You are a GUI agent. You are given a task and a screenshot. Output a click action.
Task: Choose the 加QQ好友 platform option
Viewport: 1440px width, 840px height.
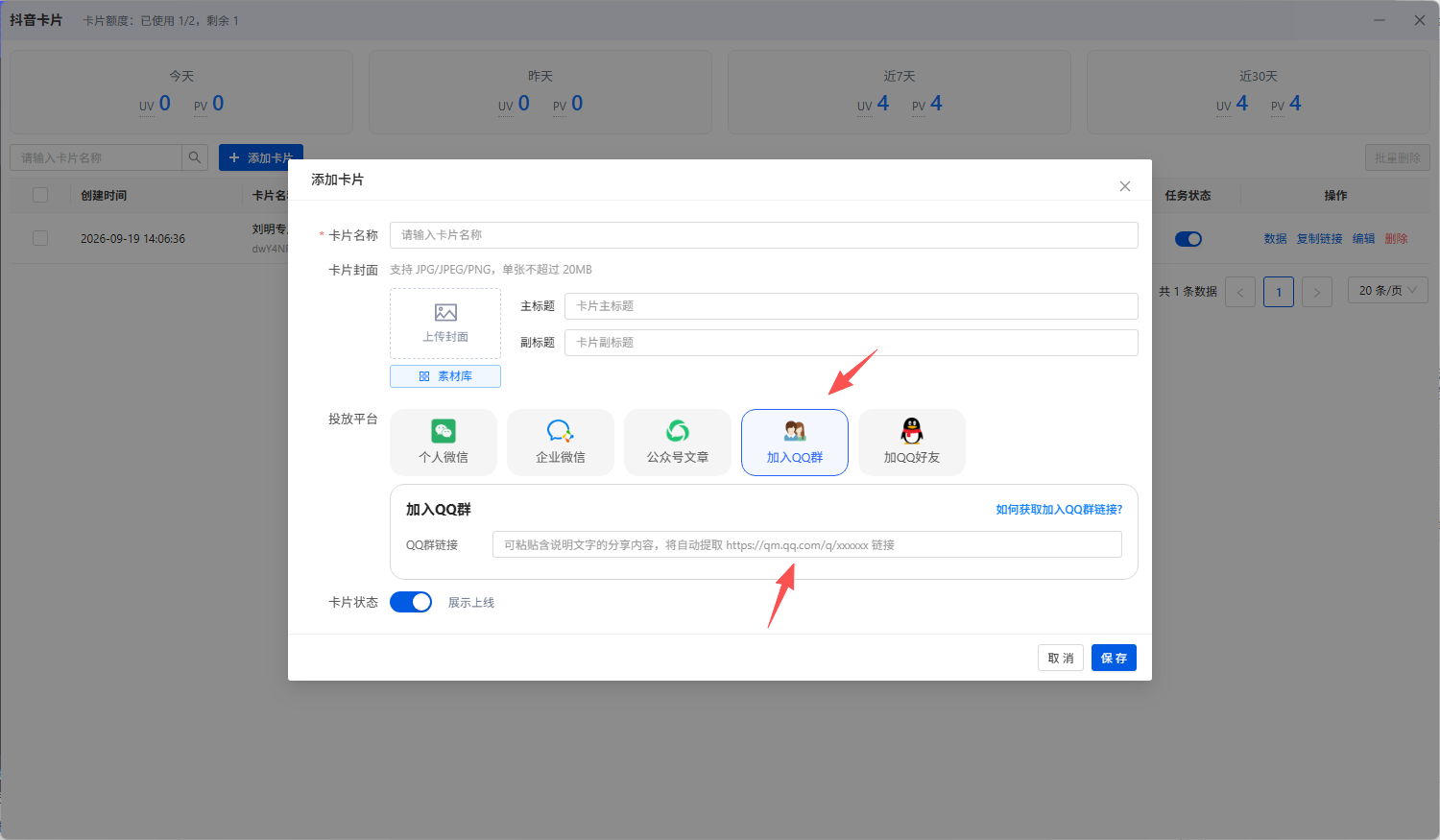[912, 443]
